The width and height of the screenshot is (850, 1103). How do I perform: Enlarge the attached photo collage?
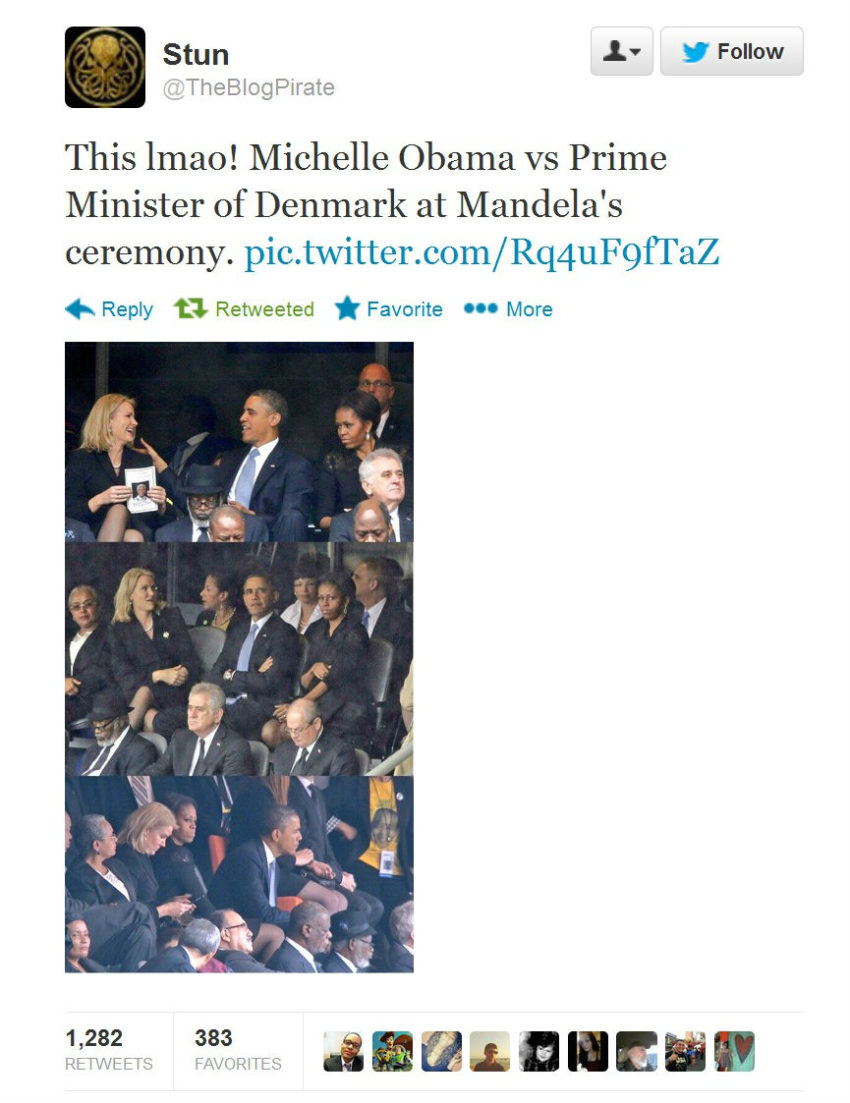[239, 657]
